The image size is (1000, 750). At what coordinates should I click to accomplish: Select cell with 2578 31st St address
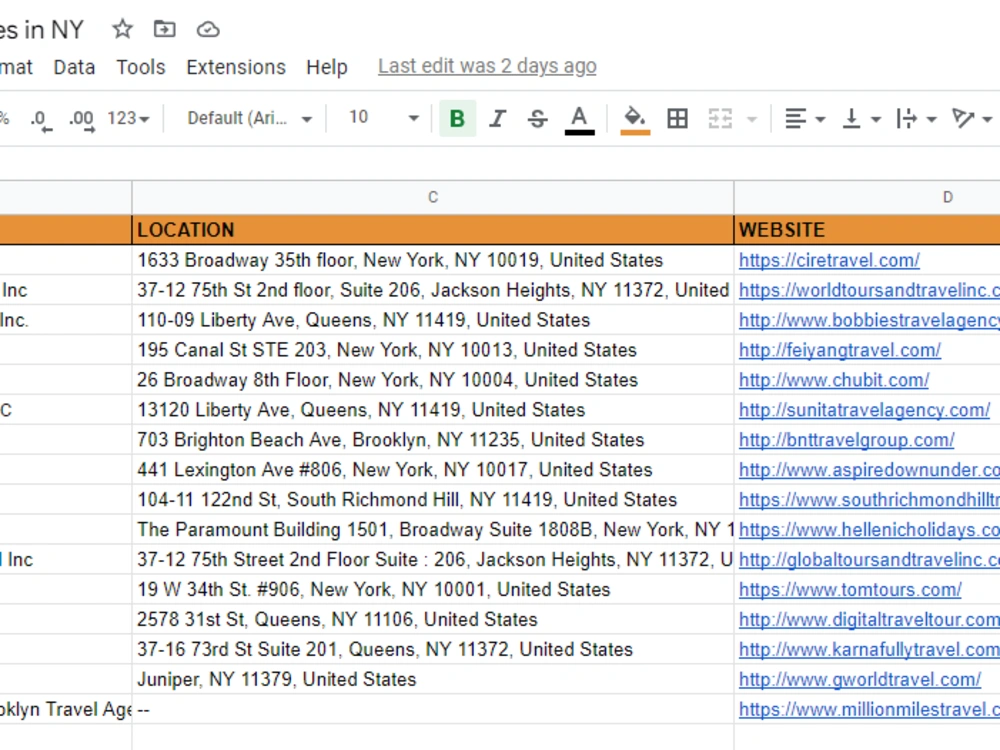point(433,620)
